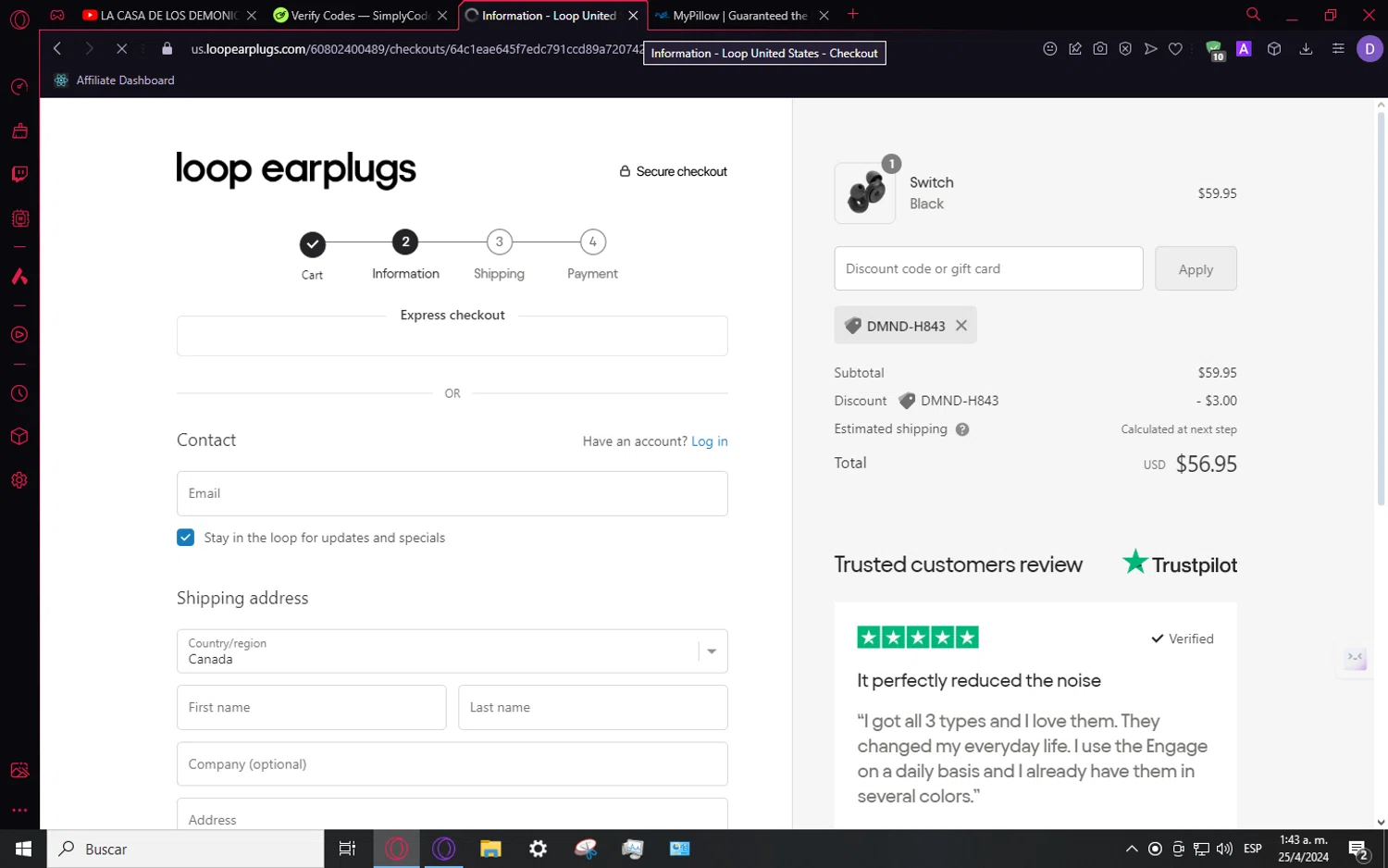Open a new browser tab
Image resolution: width=1388 pixels, height=868 pixels.
pyautogui.click(x=853, y=14)
